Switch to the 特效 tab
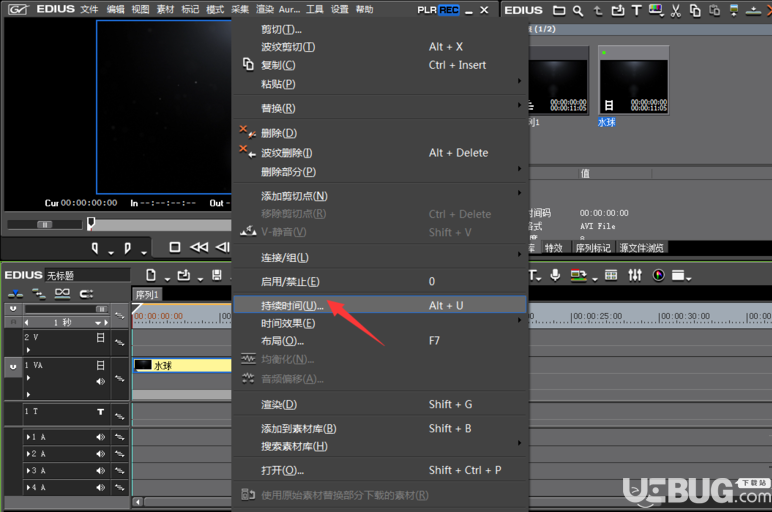772x512 pixels. [x=554, y=248]
